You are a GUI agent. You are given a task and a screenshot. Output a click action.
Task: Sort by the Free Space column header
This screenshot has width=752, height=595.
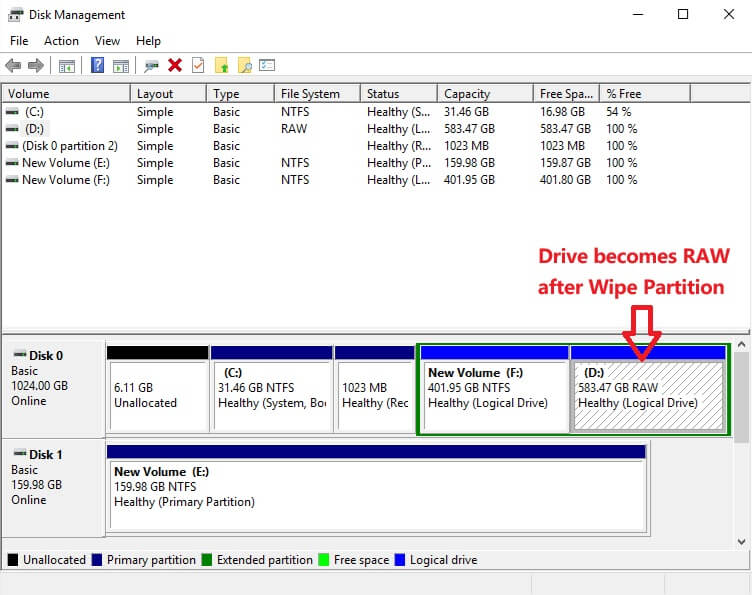(x=566, y=93)
